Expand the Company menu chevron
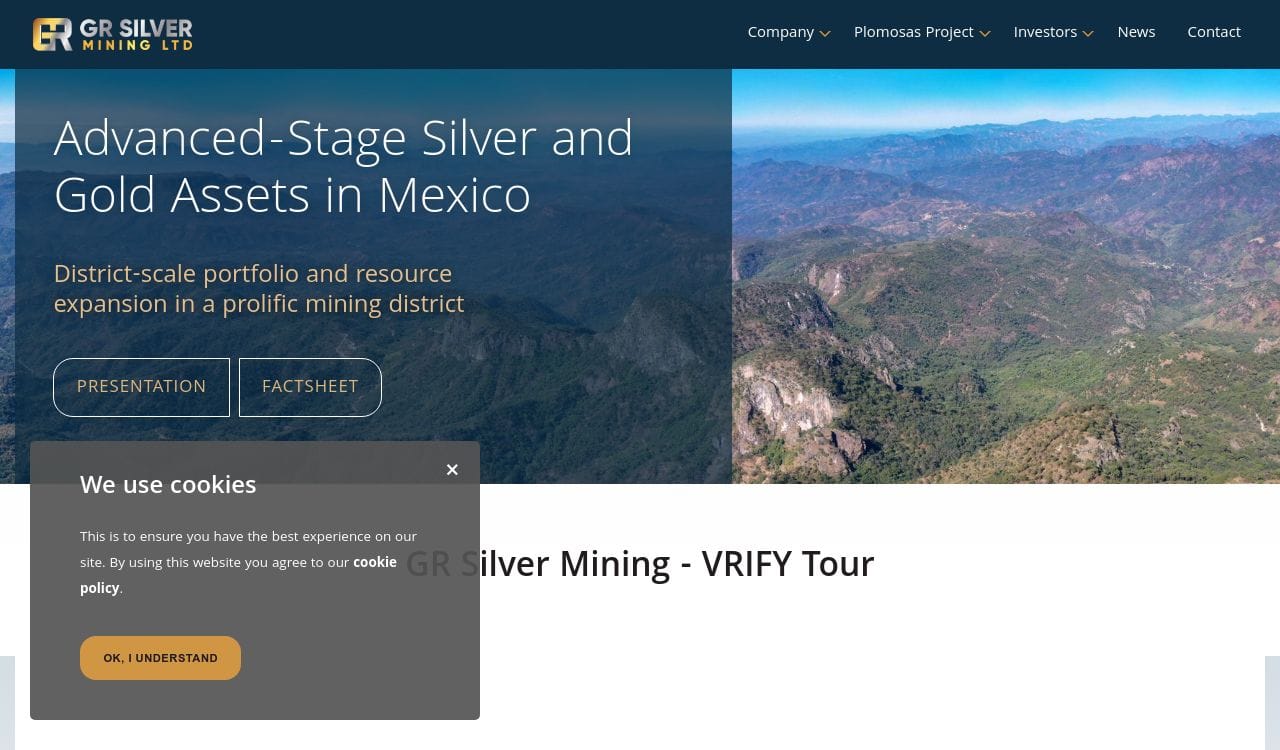The image size is (1280, 750). [x=825, y=34]
